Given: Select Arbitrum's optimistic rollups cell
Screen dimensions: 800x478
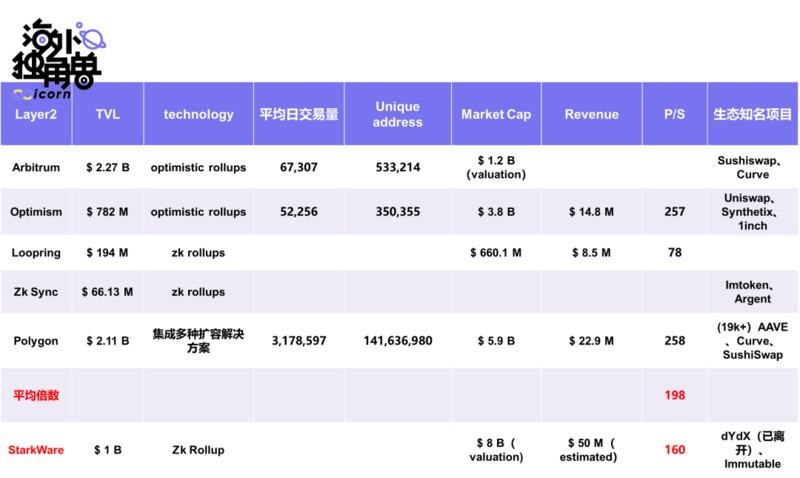Looking at the screenshot, I should click(x=198, y=167).
